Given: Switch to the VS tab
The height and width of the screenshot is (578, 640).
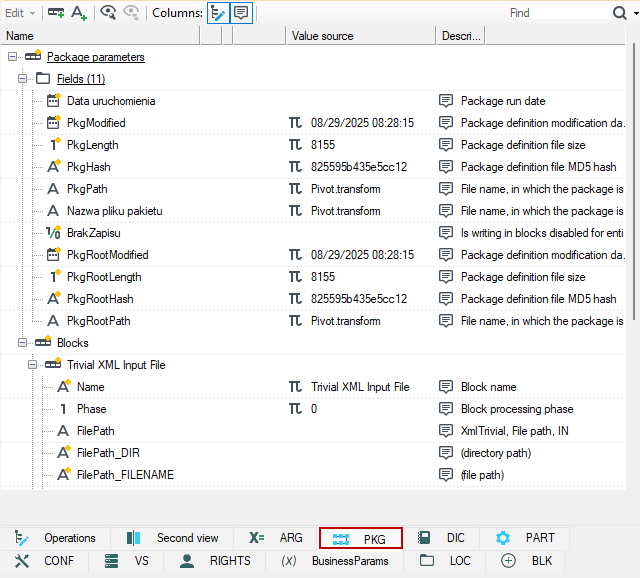Looking at the screenshot, I should (x=126, y=561).
